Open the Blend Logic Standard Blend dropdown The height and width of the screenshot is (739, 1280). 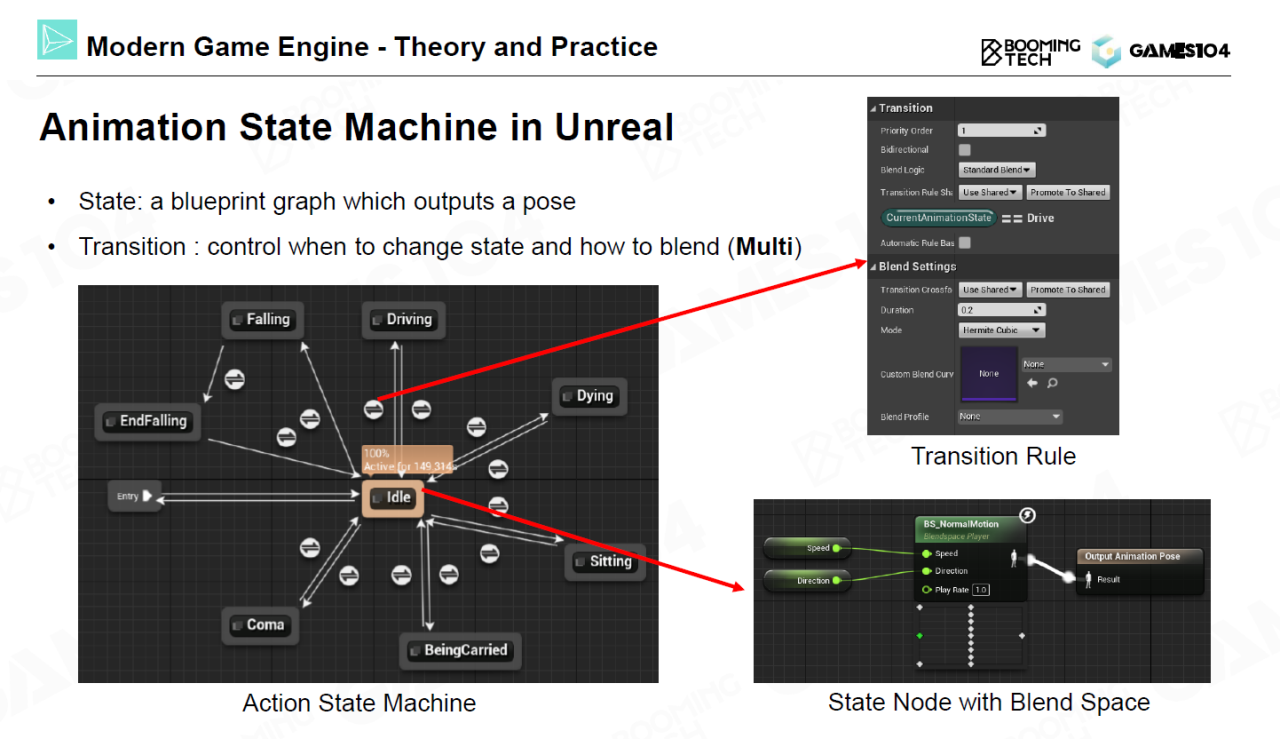(x=997, y=170)
